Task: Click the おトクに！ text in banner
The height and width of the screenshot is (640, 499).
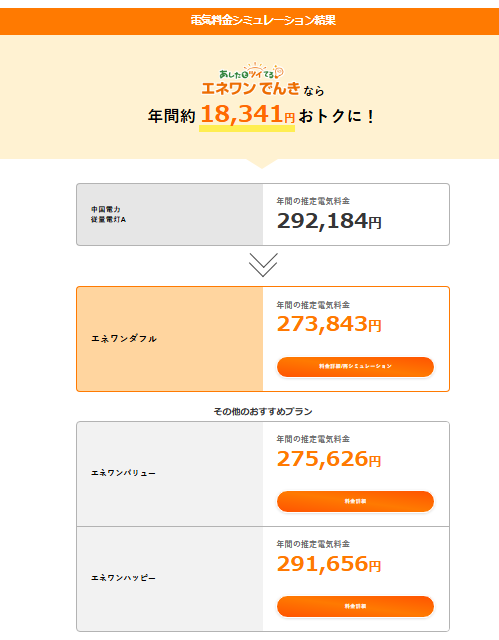Action: pyautogui.click(x=336, y=116)
